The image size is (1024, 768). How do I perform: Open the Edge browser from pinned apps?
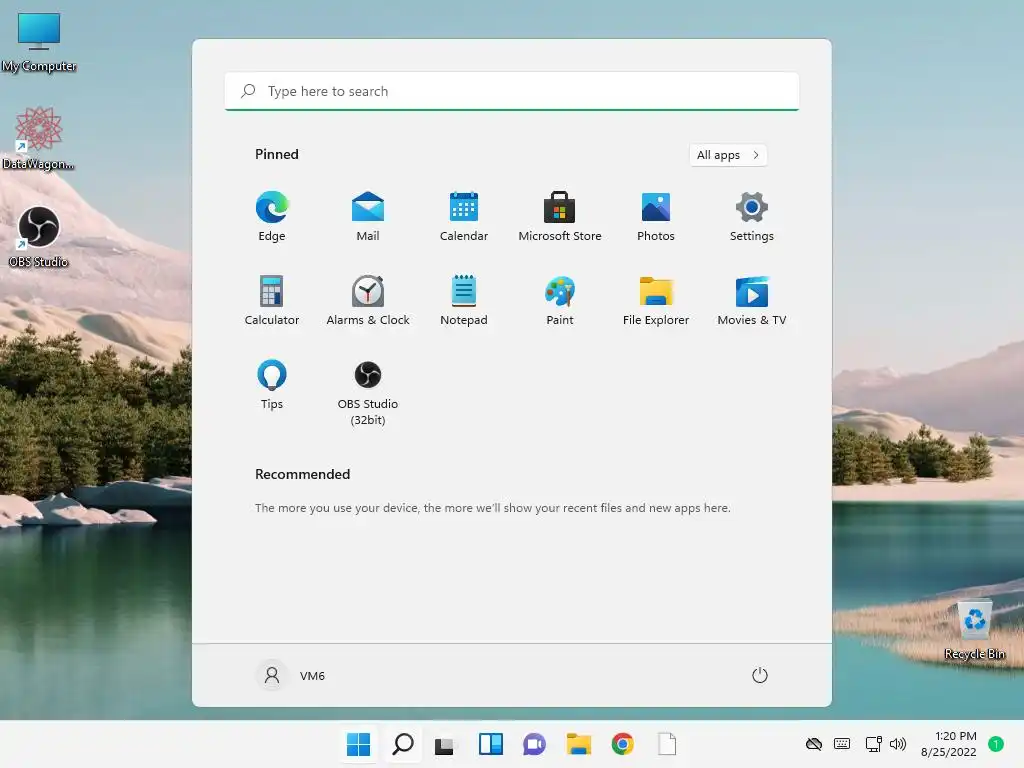click(x=272, y=216)
